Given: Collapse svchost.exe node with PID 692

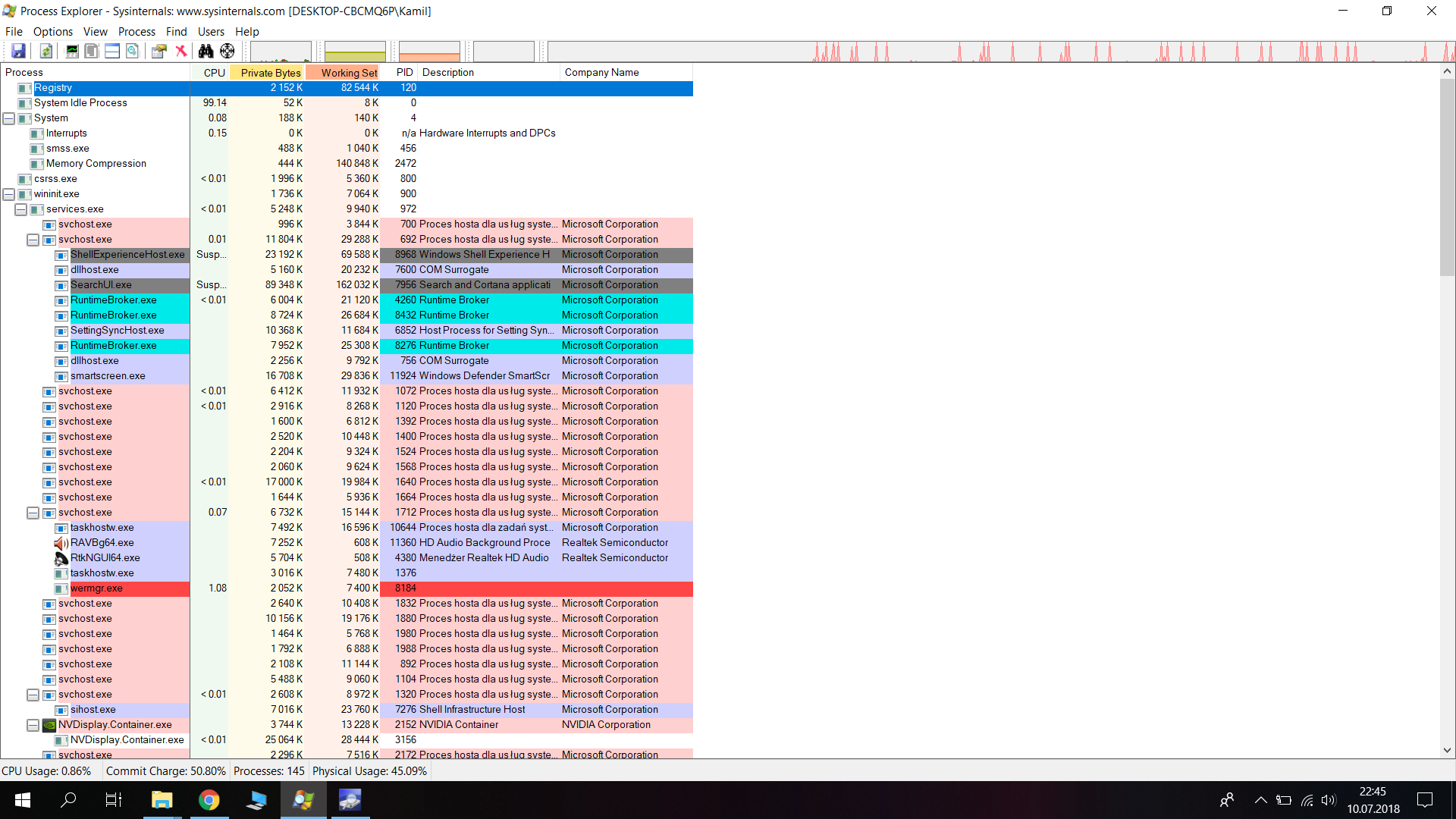Looking at the screenshot, I should 33,240.
